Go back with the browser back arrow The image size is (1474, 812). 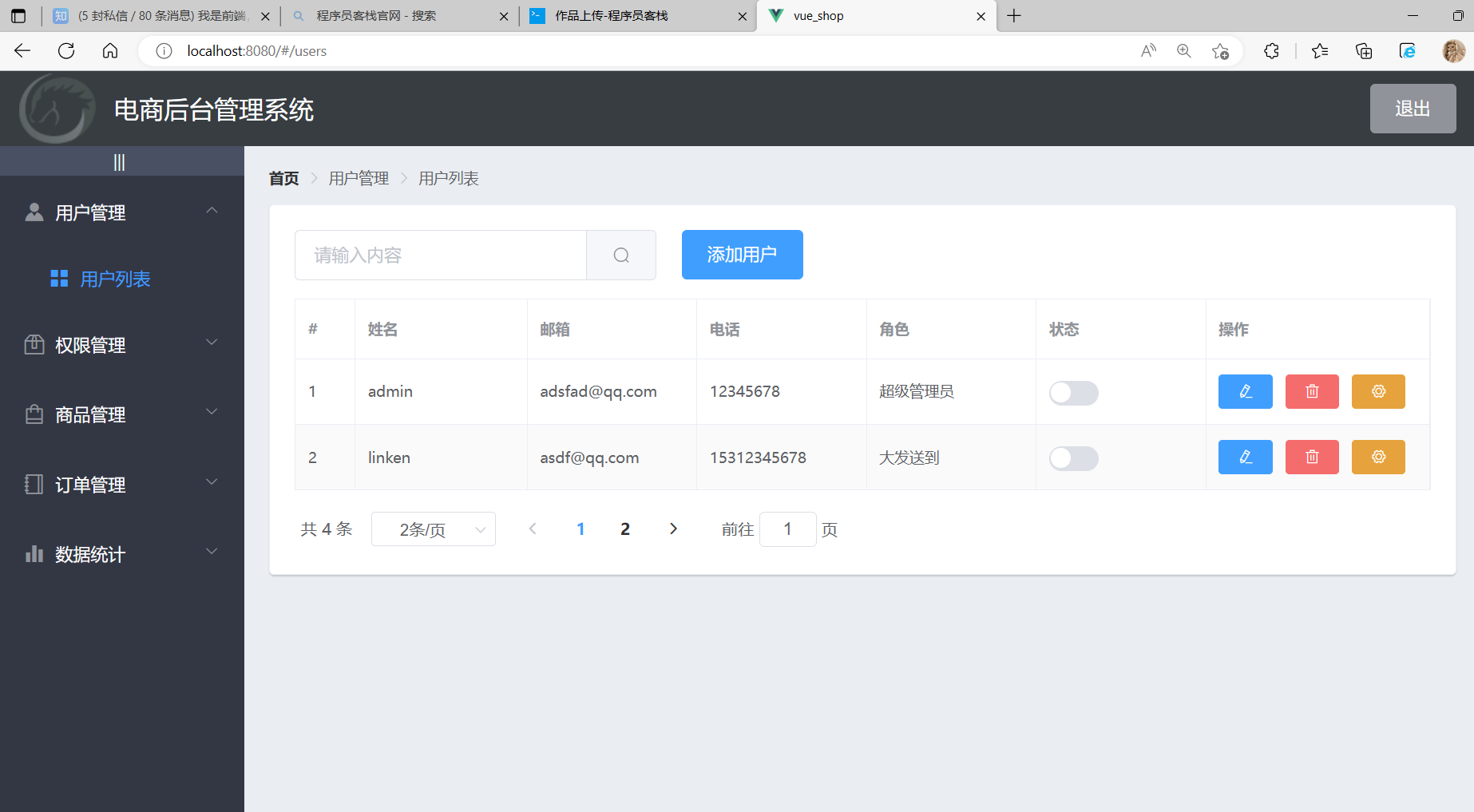22,51
